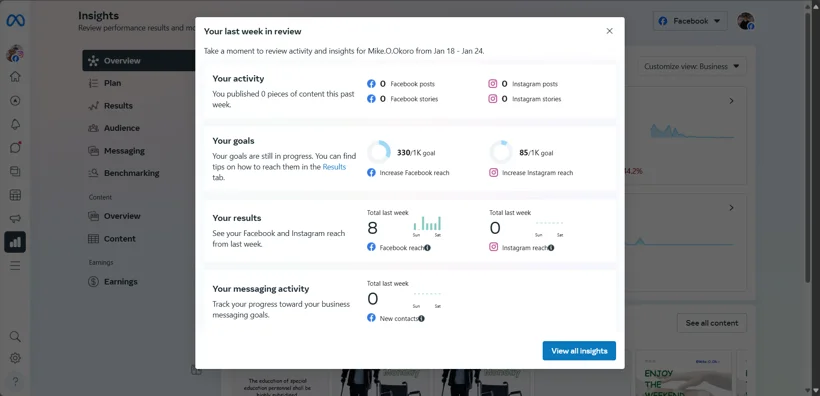
Task: Open the Customize view: Business dropdown
Action: point(692,66)
